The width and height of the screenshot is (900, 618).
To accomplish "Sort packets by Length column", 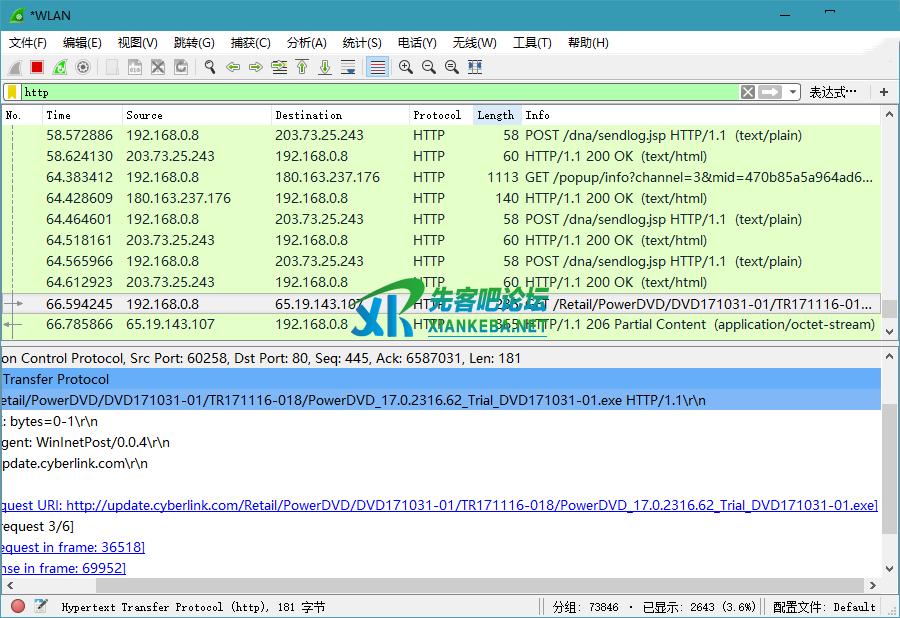I will click(x=495, y=115).
